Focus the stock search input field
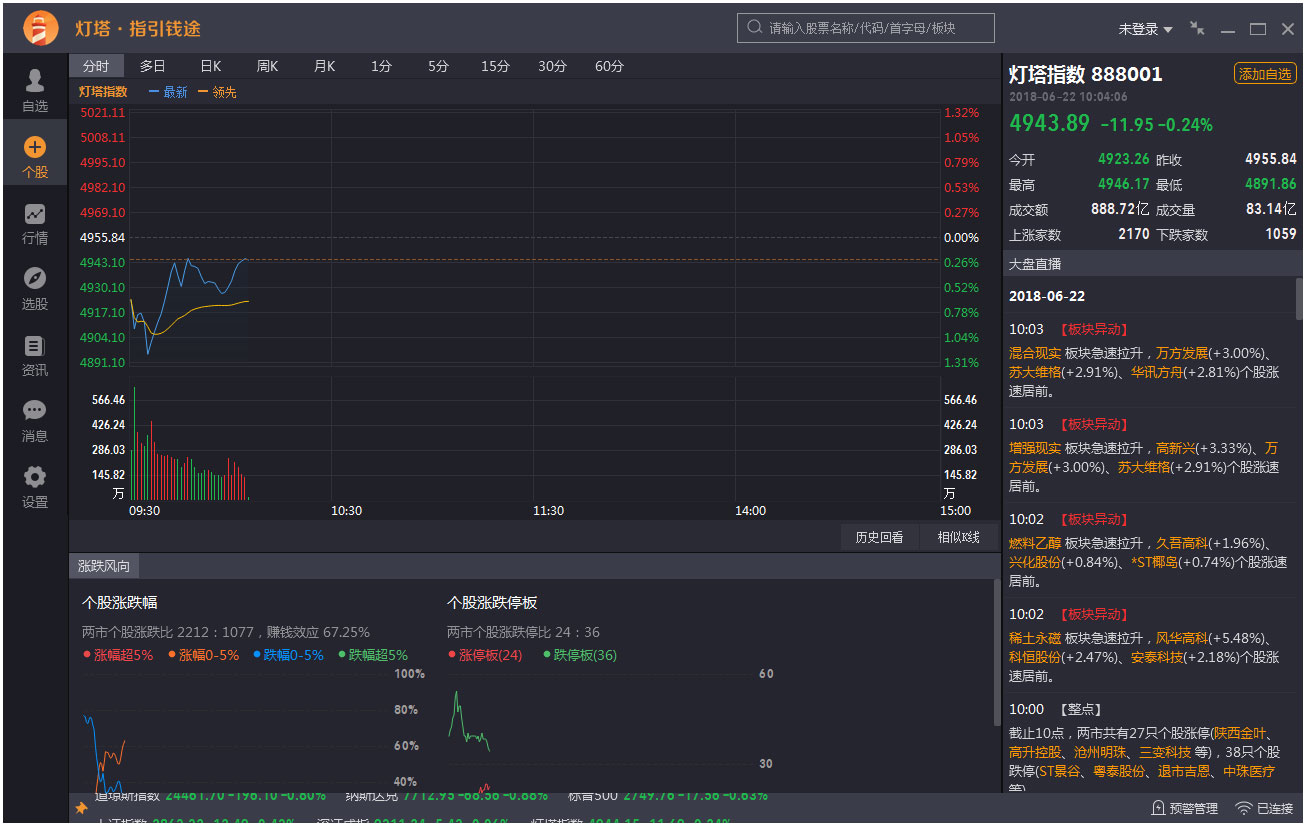The image size is (1307, 826). pos(866,28)
